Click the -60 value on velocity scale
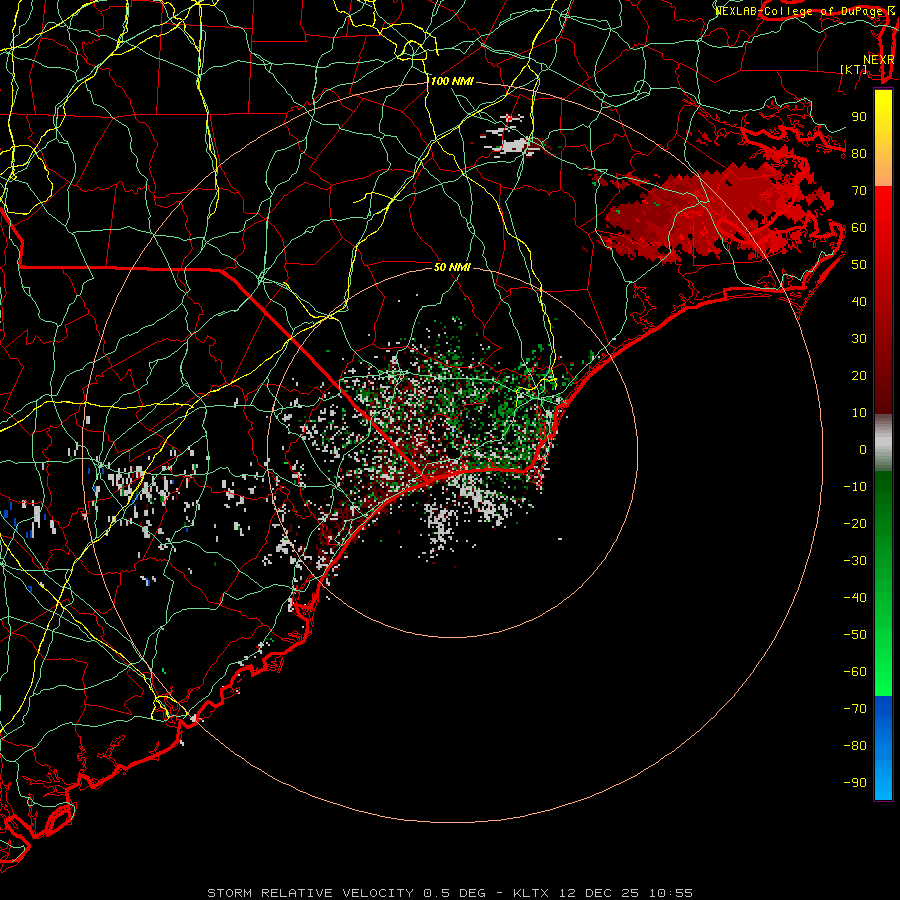900x900 pixels. (x=855, y=672)
